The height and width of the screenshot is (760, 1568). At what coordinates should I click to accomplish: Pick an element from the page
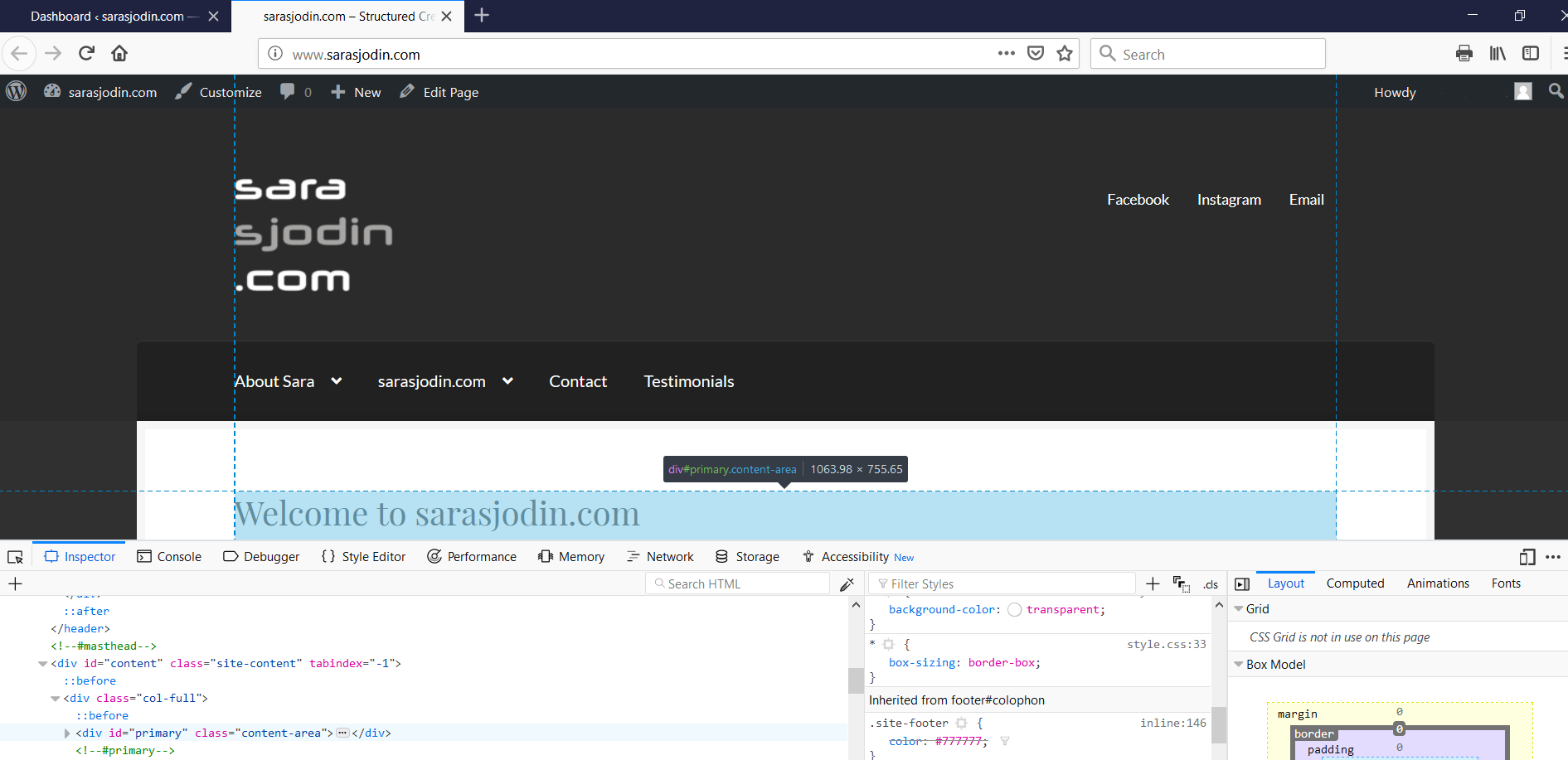pos(15,557)
